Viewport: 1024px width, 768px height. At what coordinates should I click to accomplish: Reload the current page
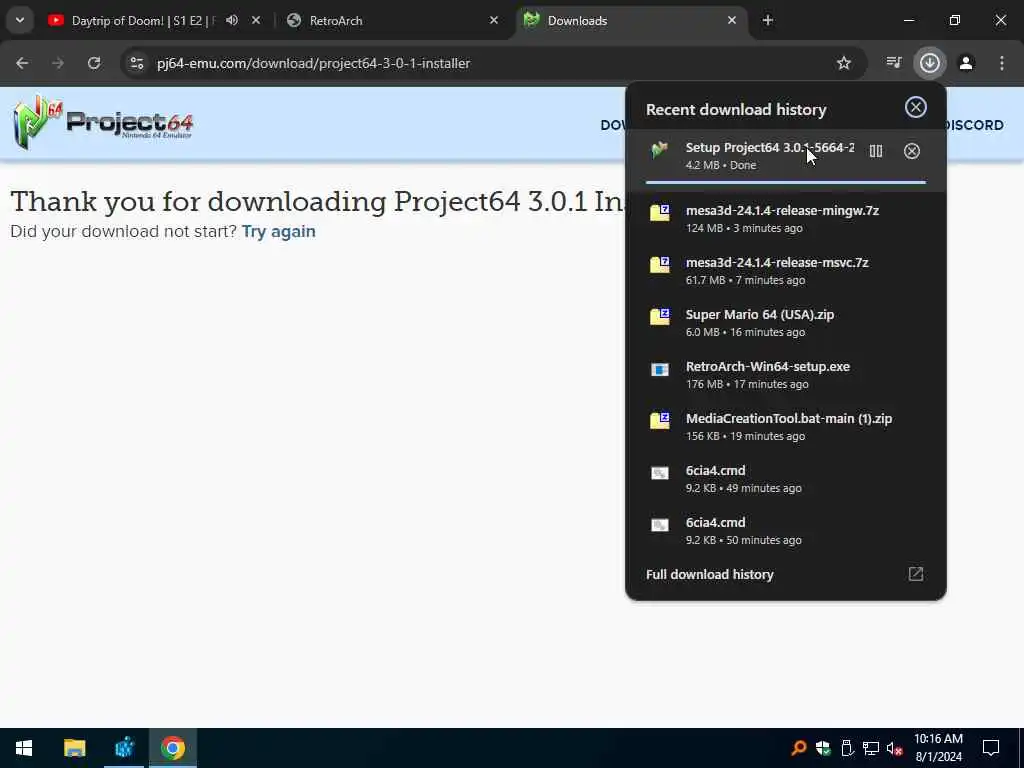(94, 63)
